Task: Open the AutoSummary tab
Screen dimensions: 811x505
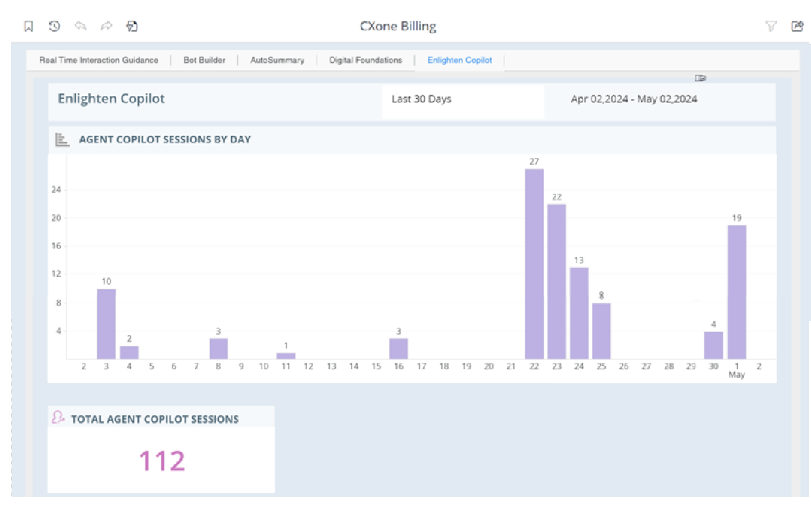Action: click(x=277, y=60)
